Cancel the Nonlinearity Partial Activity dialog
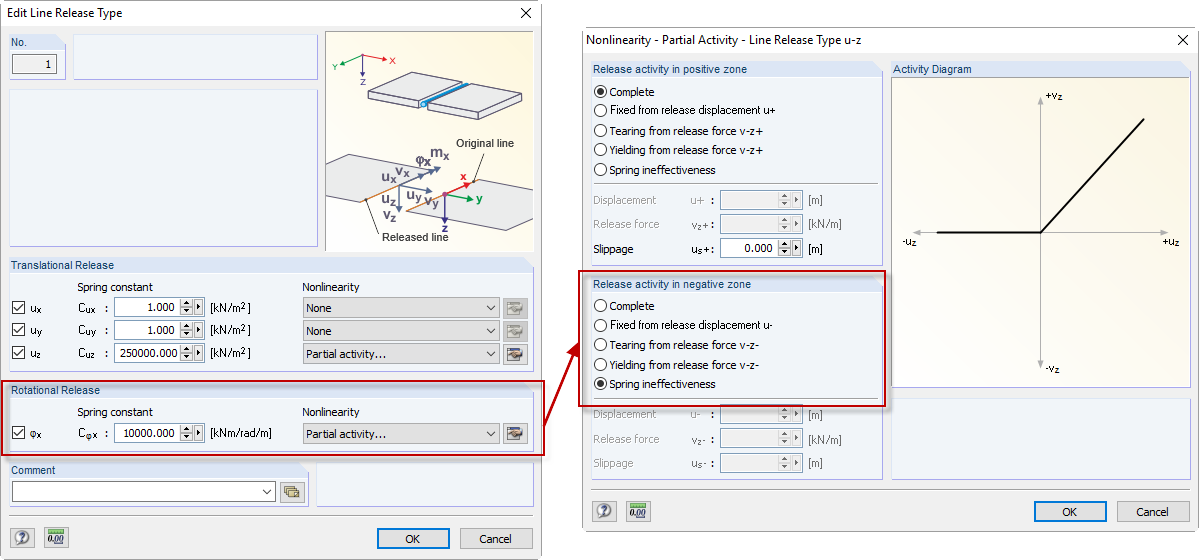Image resolution: width=1199 pixels, height=560 pixels. 1153,512
